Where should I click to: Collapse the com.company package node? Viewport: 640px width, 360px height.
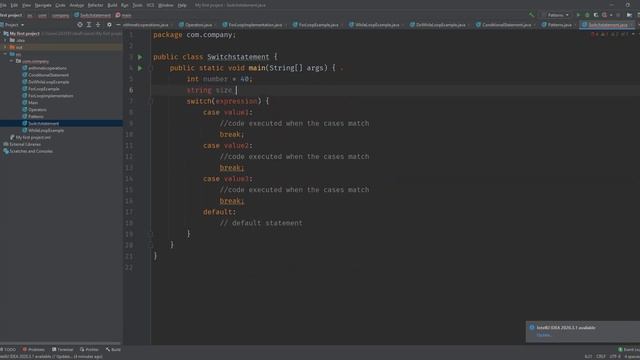11,61
